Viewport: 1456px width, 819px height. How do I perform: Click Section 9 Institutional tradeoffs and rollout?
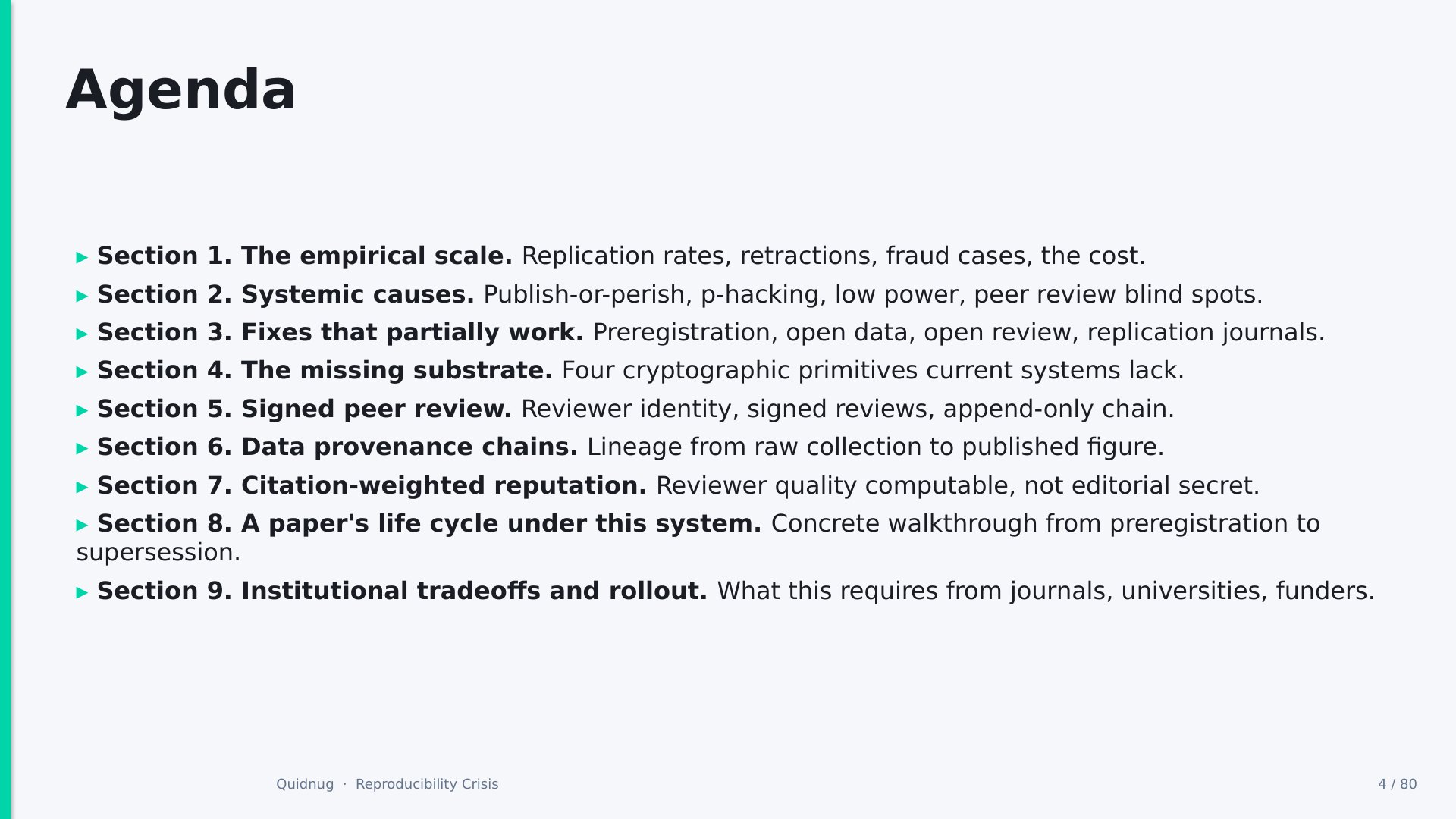point(402,591)
